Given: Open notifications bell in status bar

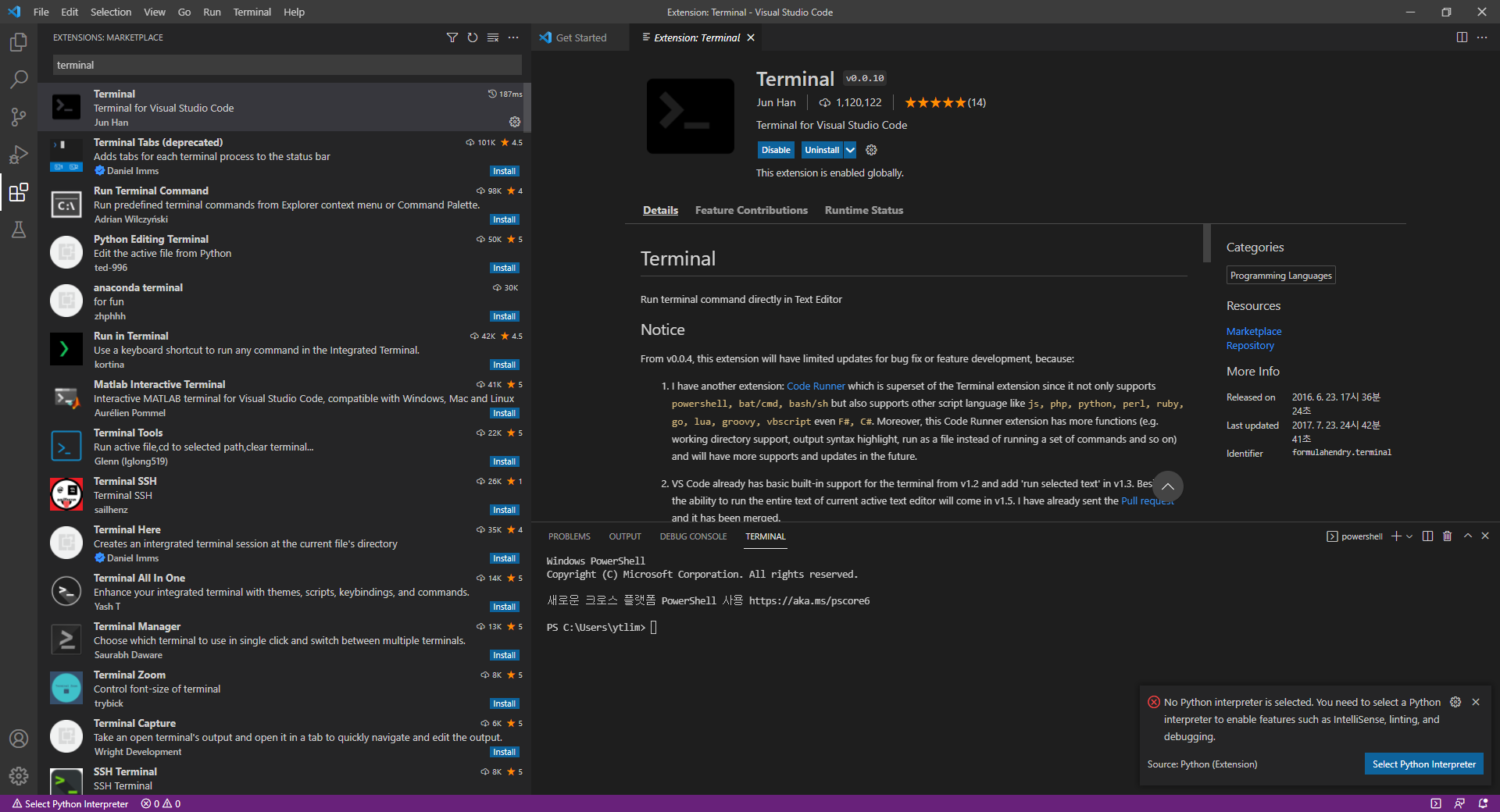Looking at the screenshot, I should [x=1483, y=803].
